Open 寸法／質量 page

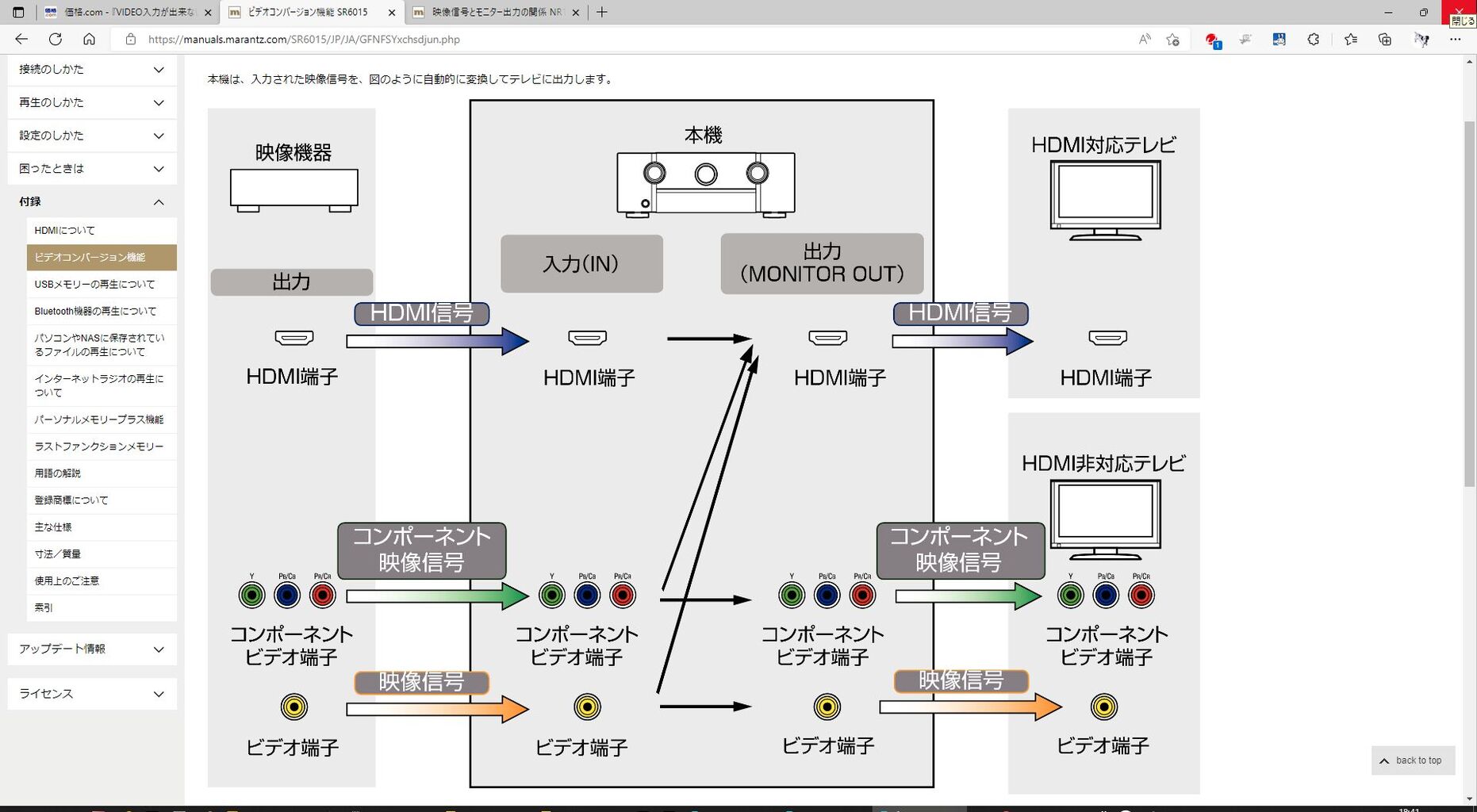coord(102,554)
